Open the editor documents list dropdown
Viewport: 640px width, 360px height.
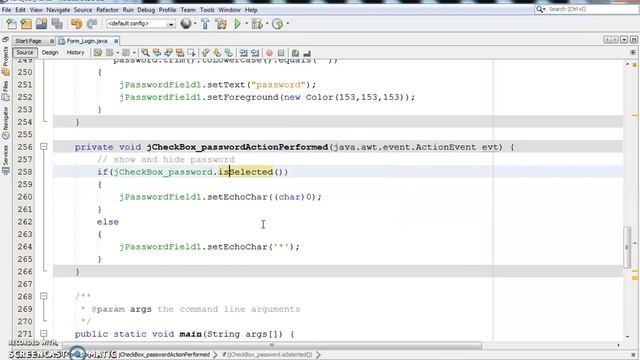click(x=624, y=40)
